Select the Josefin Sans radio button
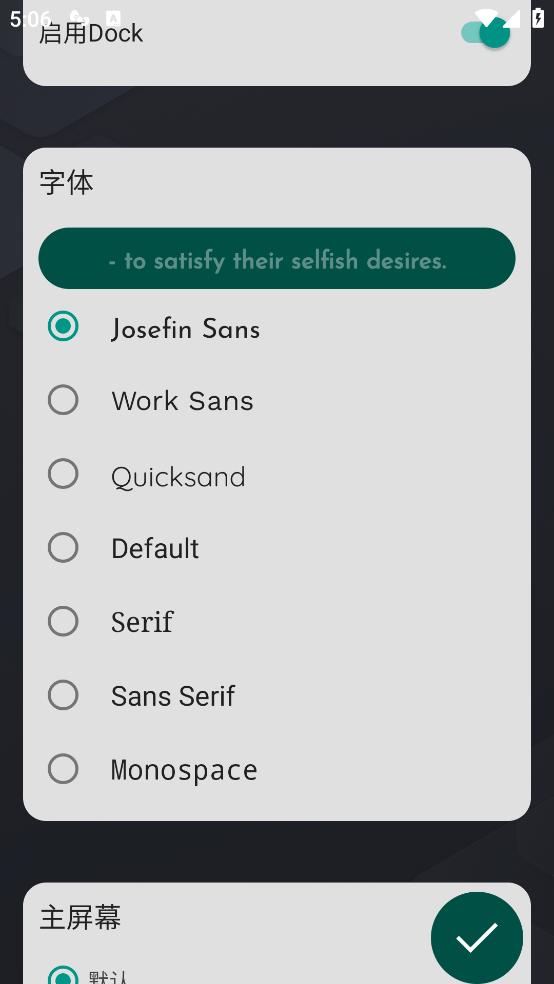554x984 pixels. point(63,326)
